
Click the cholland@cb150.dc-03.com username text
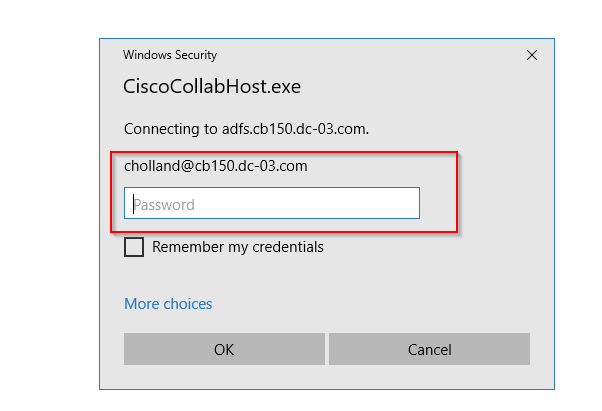point(215,166)
